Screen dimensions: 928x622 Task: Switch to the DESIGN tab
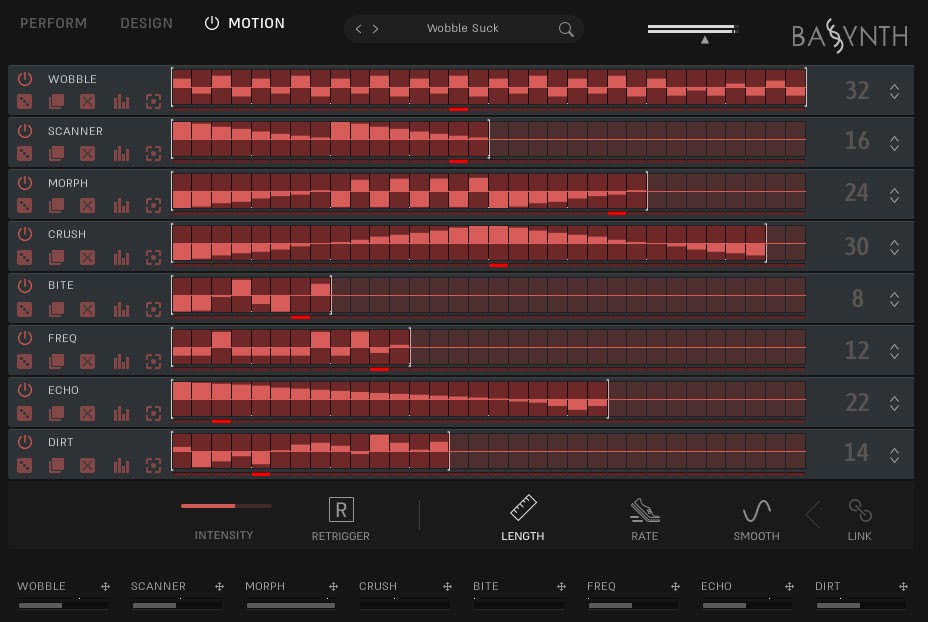point(146,23)
